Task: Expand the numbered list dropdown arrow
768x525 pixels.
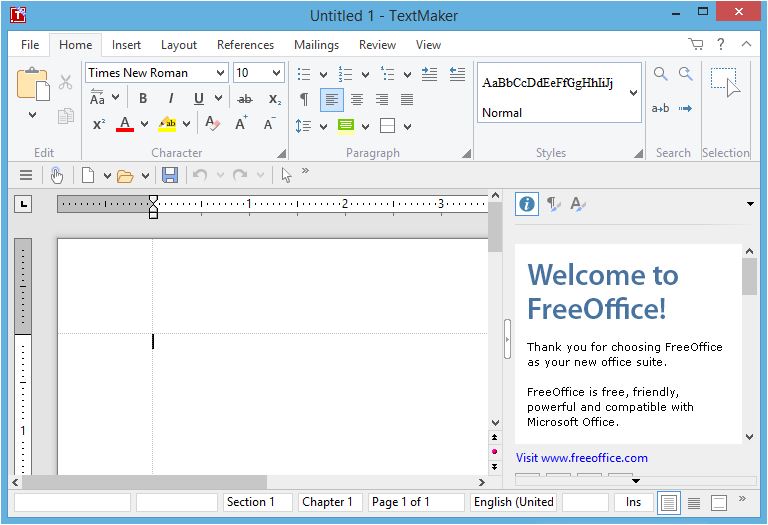Action: [365, 75]
